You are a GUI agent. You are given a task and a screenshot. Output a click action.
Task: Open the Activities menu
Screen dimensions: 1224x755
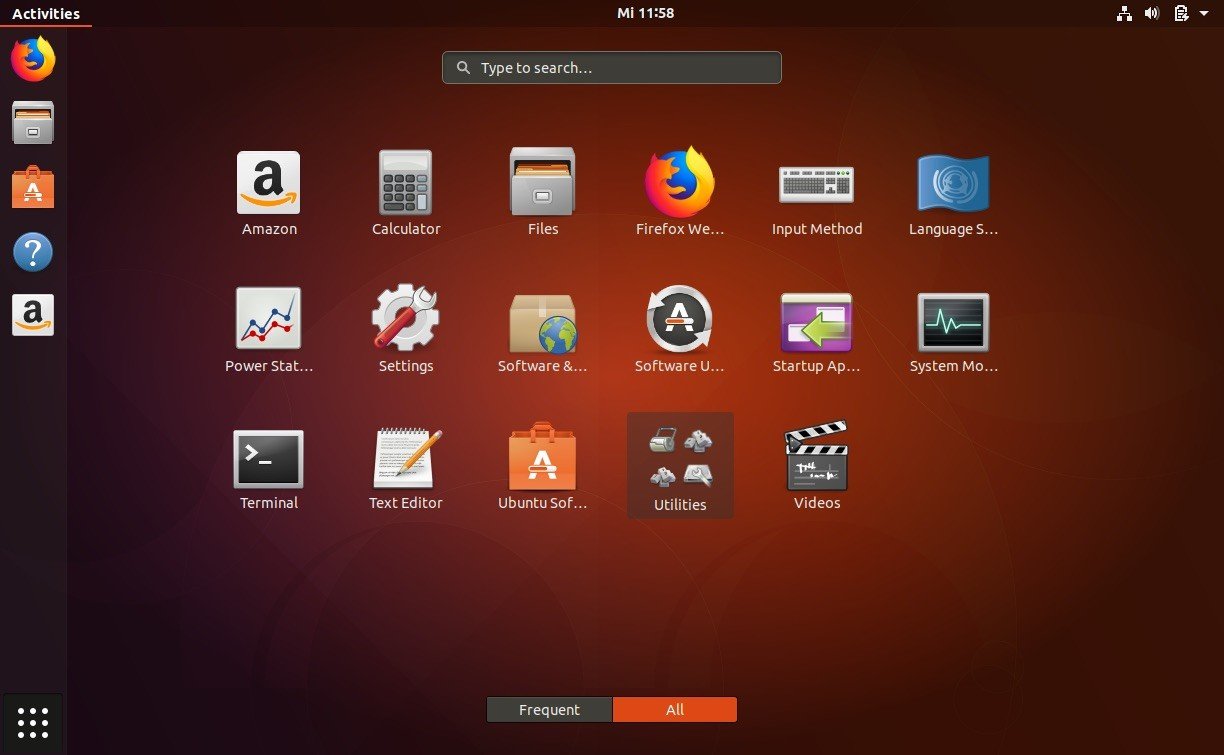[47, 13]
